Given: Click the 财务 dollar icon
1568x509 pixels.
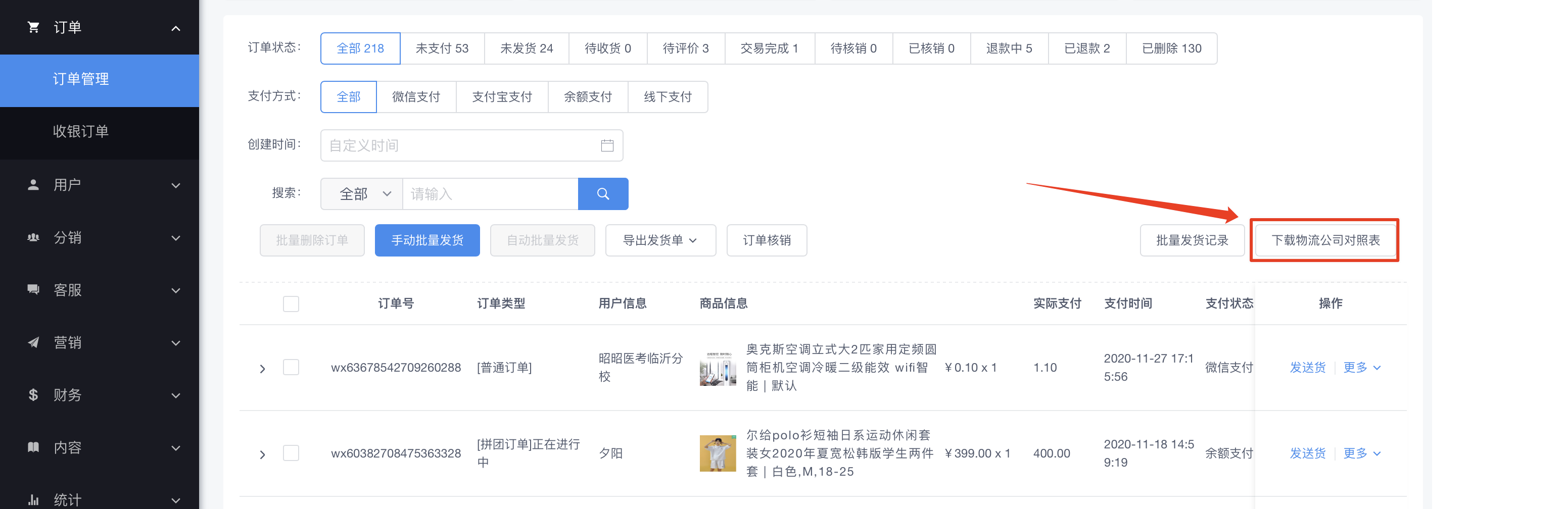Looking at the screenshot, I should point(33,395).
